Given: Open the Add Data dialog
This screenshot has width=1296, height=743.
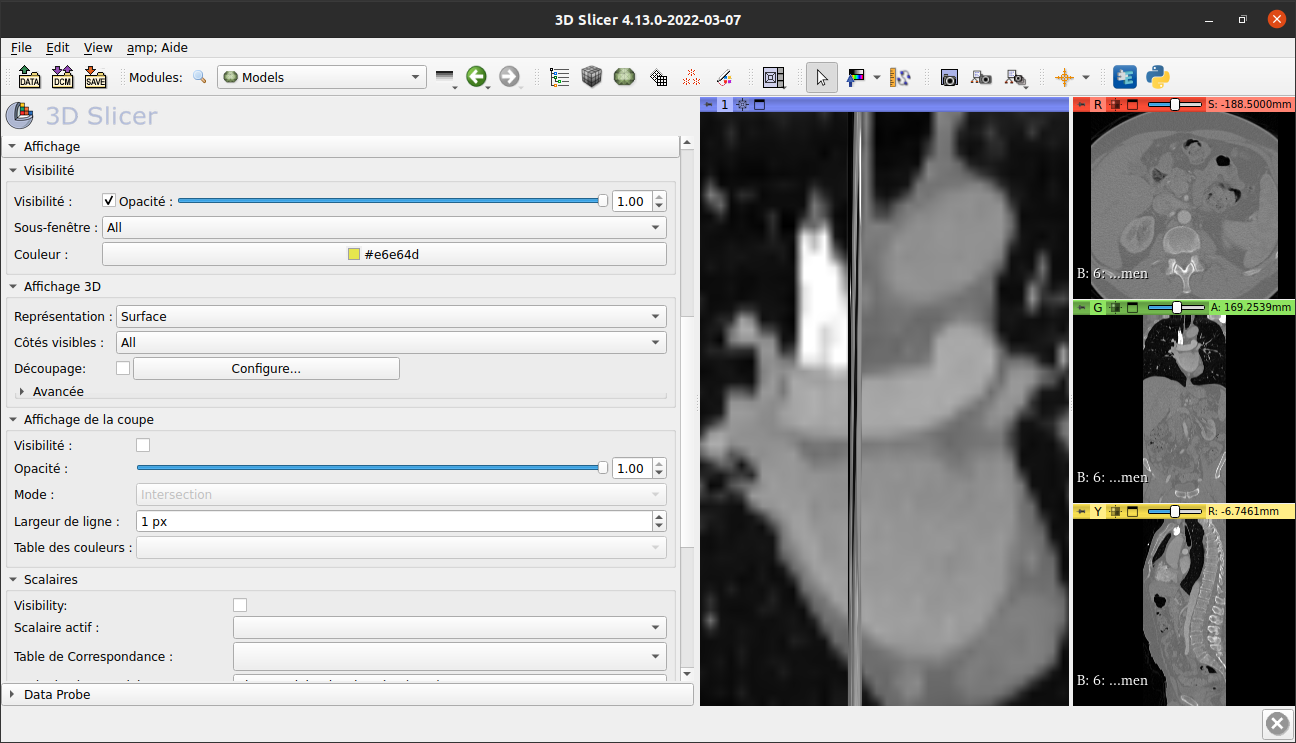Looking at the screenshot, I should pyautogui.click(x=29, y=77).
